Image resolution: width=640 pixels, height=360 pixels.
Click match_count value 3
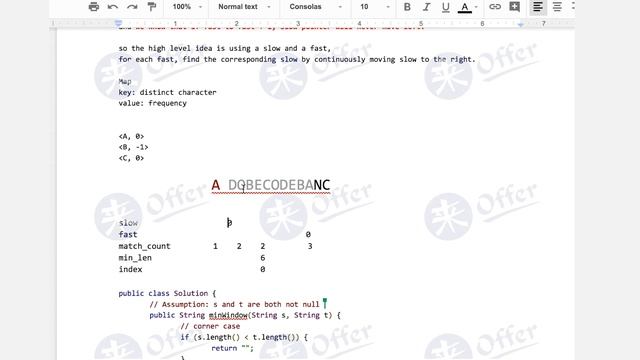click(x=310, y=246)
